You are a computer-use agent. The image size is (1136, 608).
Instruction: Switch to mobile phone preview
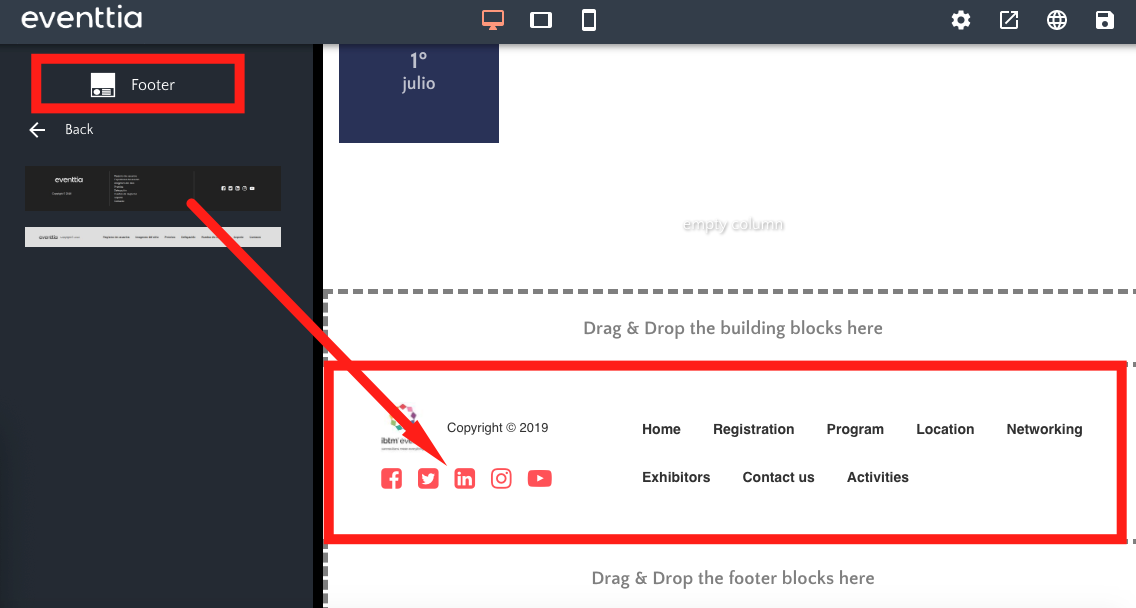[x=589, y=20]
